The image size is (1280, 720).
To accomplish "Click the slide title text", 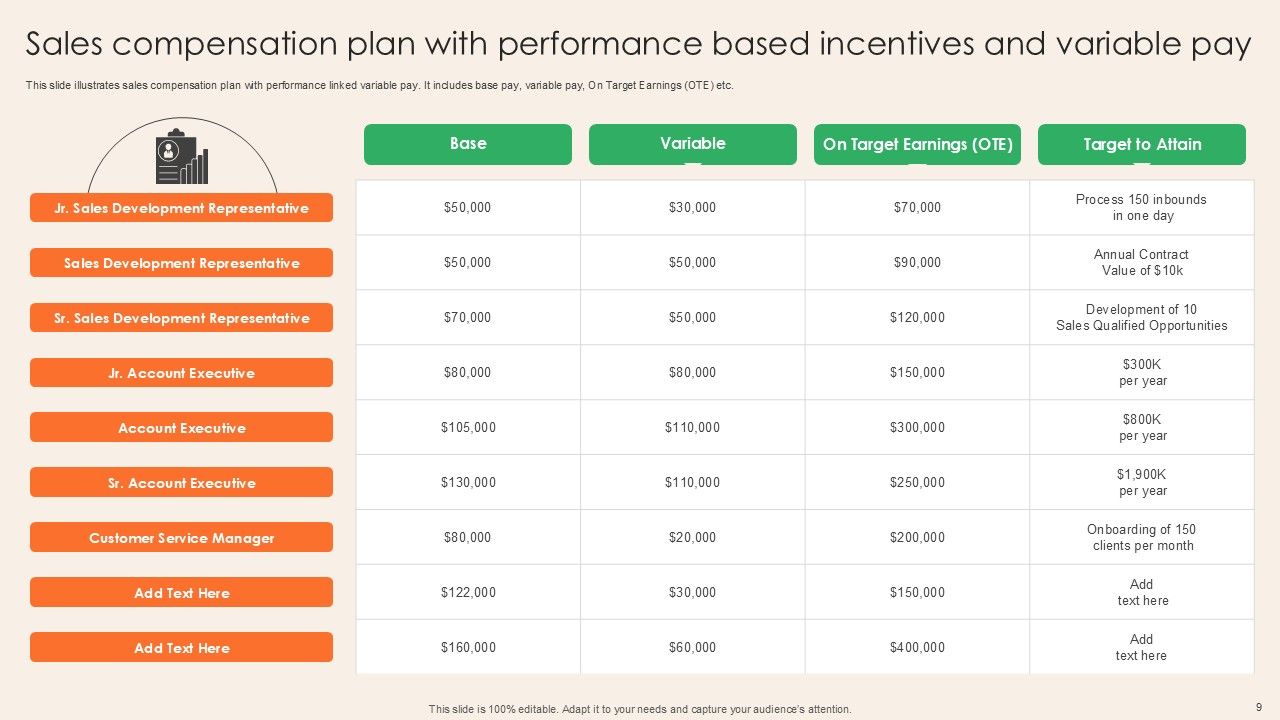I will point(638,45).
